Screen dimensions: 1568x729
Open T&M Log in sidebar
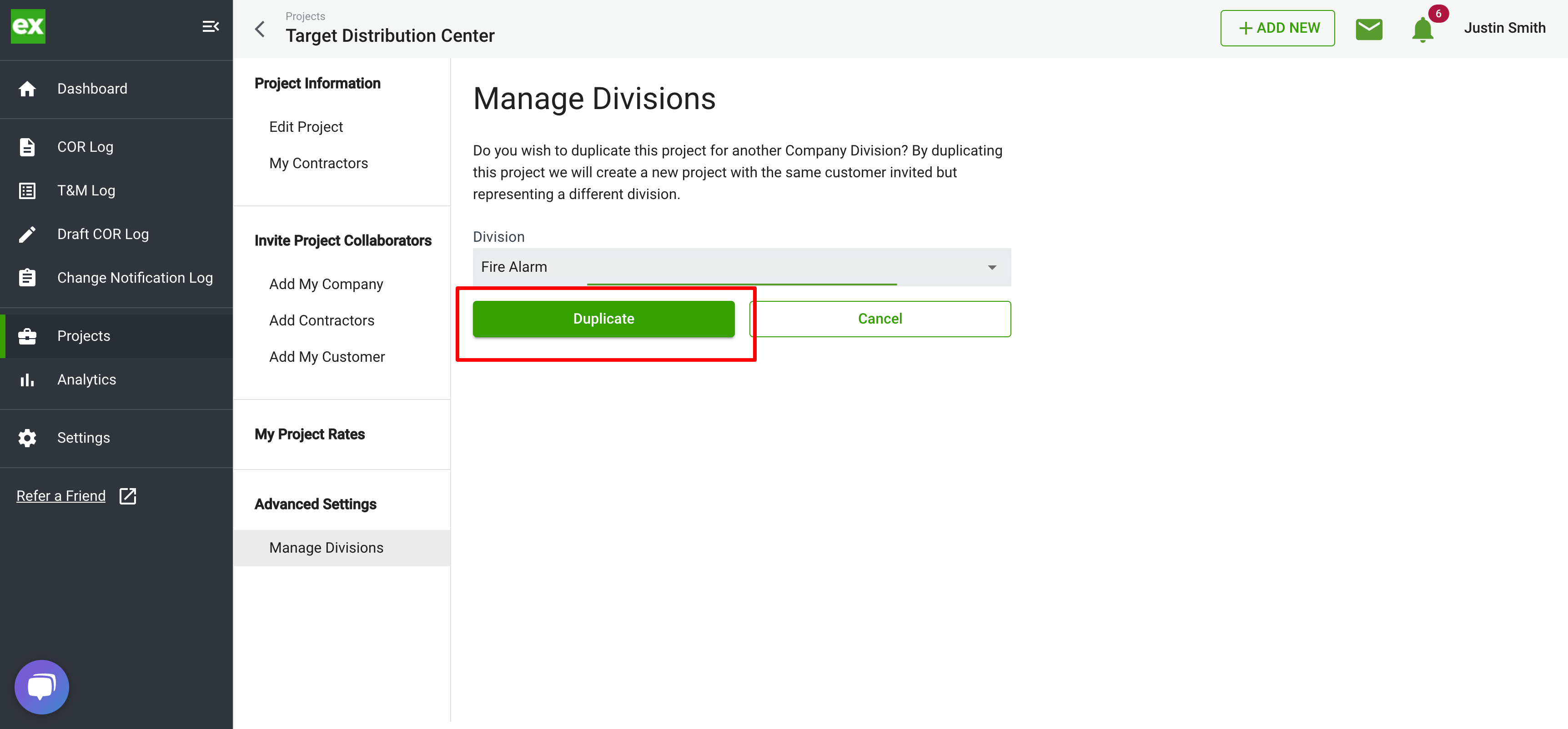116,191
